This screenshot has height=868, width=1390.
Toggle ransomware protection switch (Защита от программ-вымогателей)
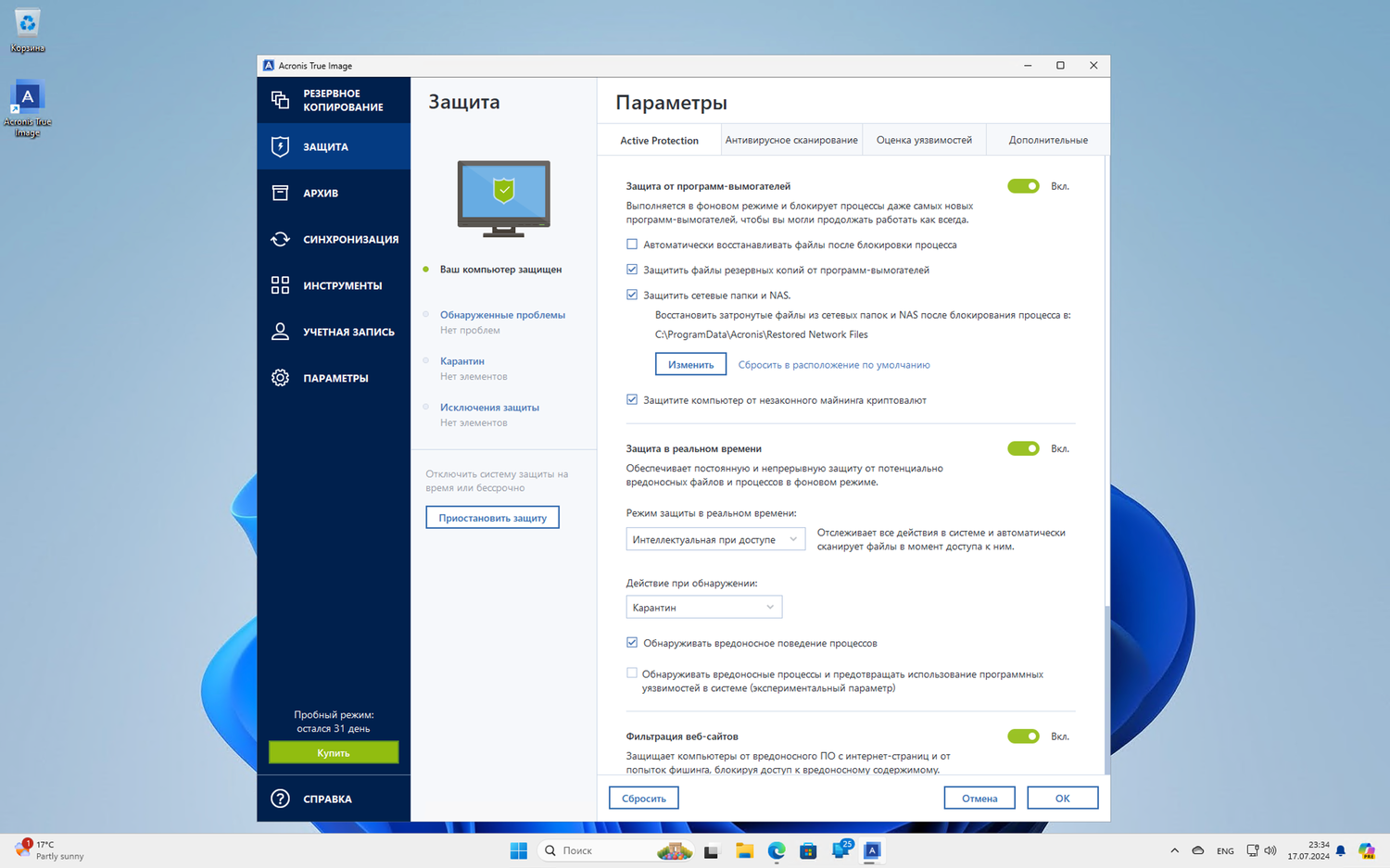tap(1023, 186)
